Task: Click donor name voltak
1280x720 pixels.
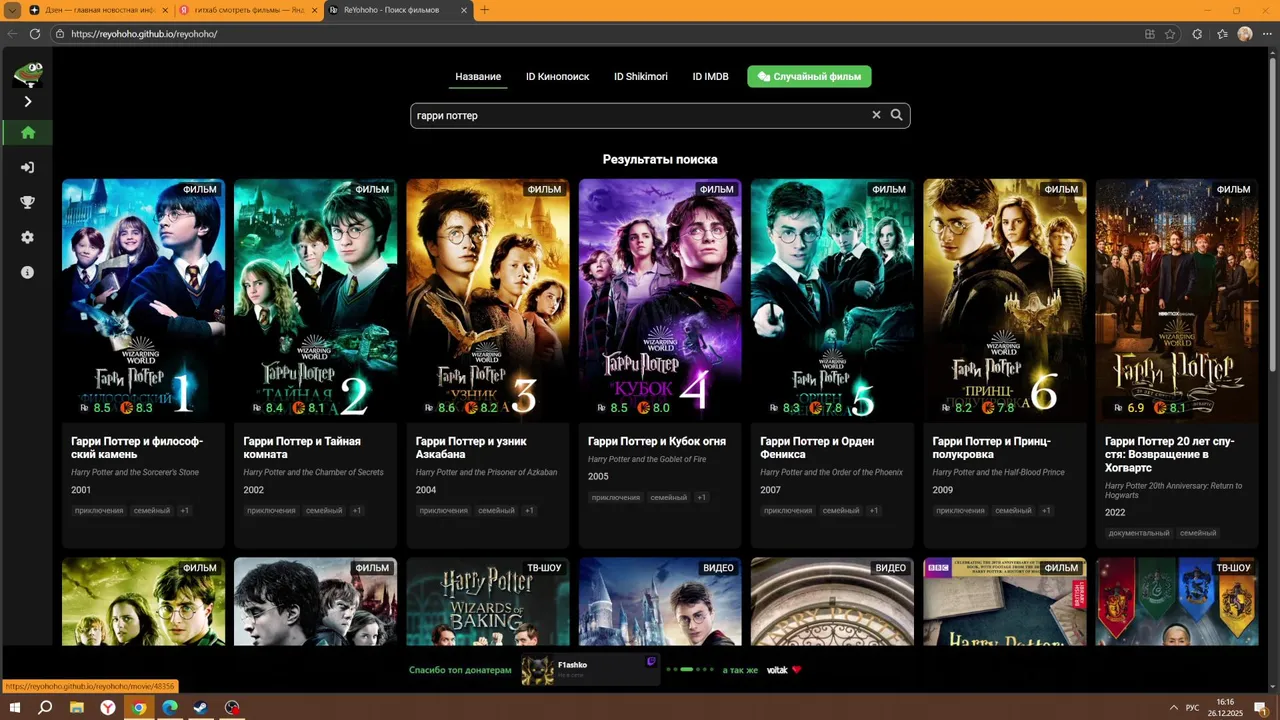Action: tap(777, 670)
